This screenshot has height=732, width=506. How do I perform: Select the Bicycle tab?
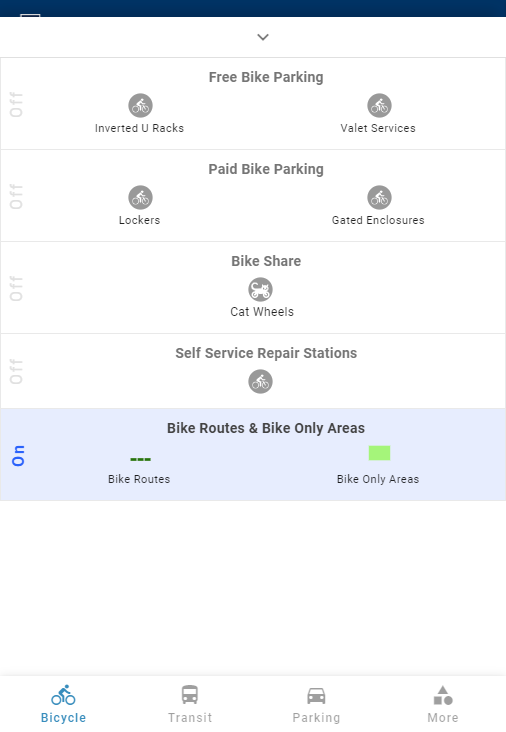(63, 704)
